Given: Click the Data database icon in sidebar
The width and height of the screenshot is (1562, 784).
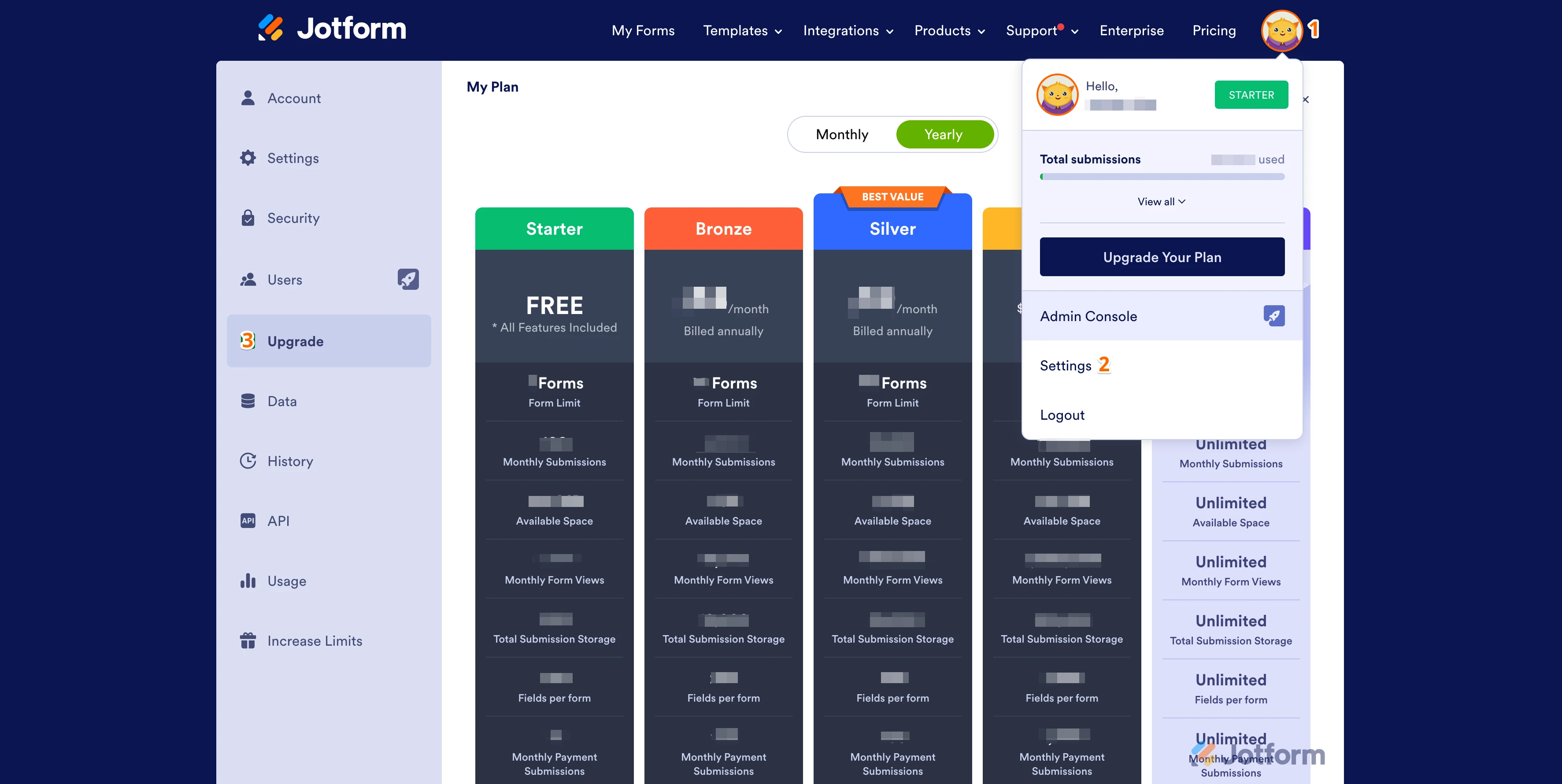Looking at the screenshot, I should coord(248,401).
